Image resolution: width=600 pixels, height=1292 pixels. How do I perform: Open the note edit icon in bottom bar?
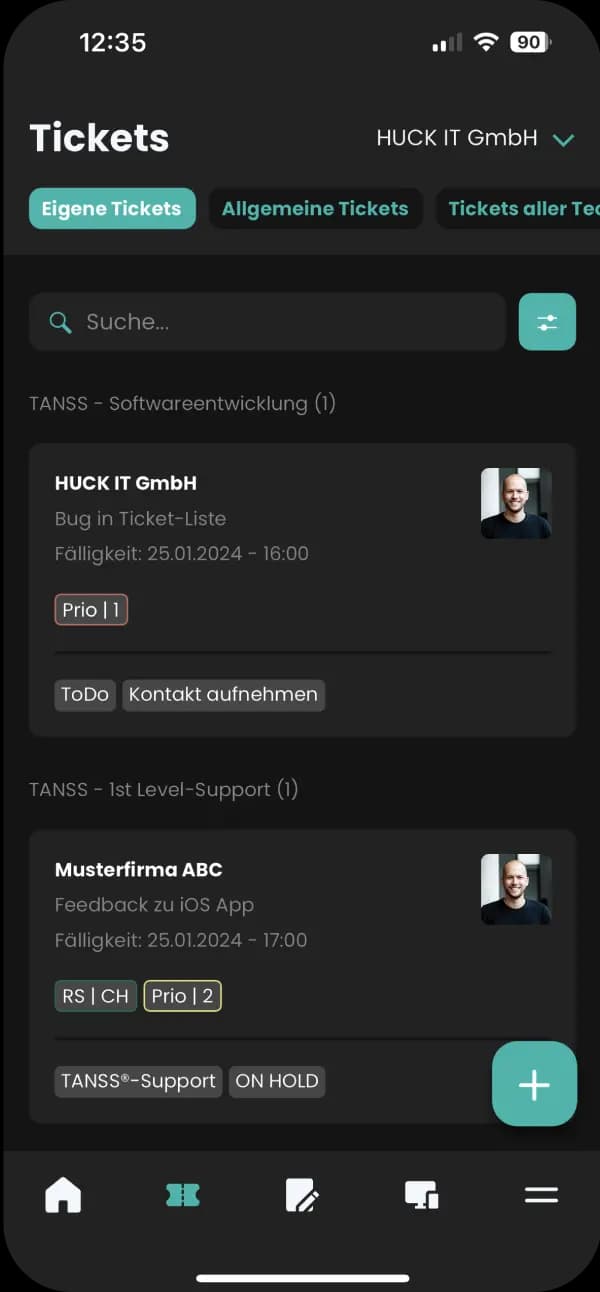[302, 1195]
